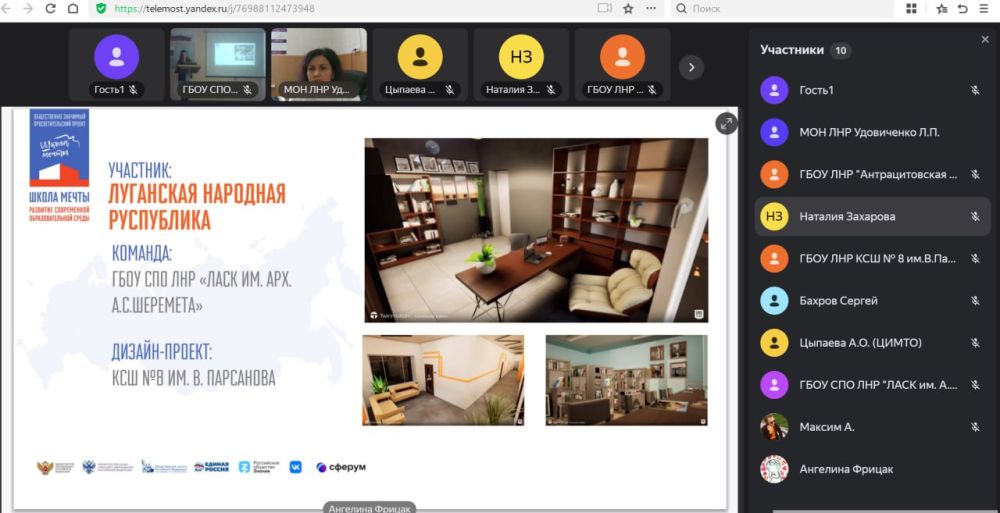Click ГБОУ СПО ЛНР "ЛАСК им. participant row
Viewport: 1000px width, 513px height.
(x=872, y=385)
